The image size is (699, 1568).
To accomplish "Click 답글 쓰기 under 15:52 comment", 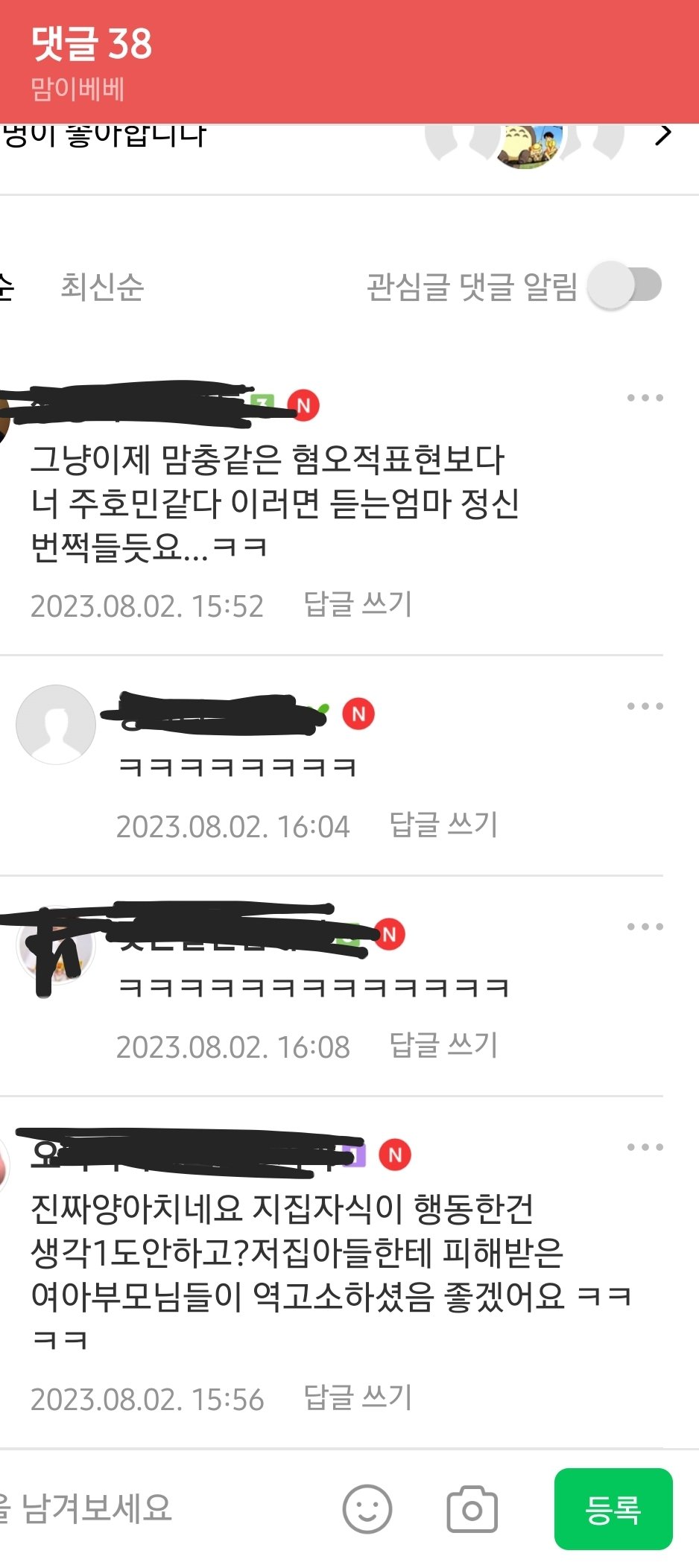I will tap(358, 604).
